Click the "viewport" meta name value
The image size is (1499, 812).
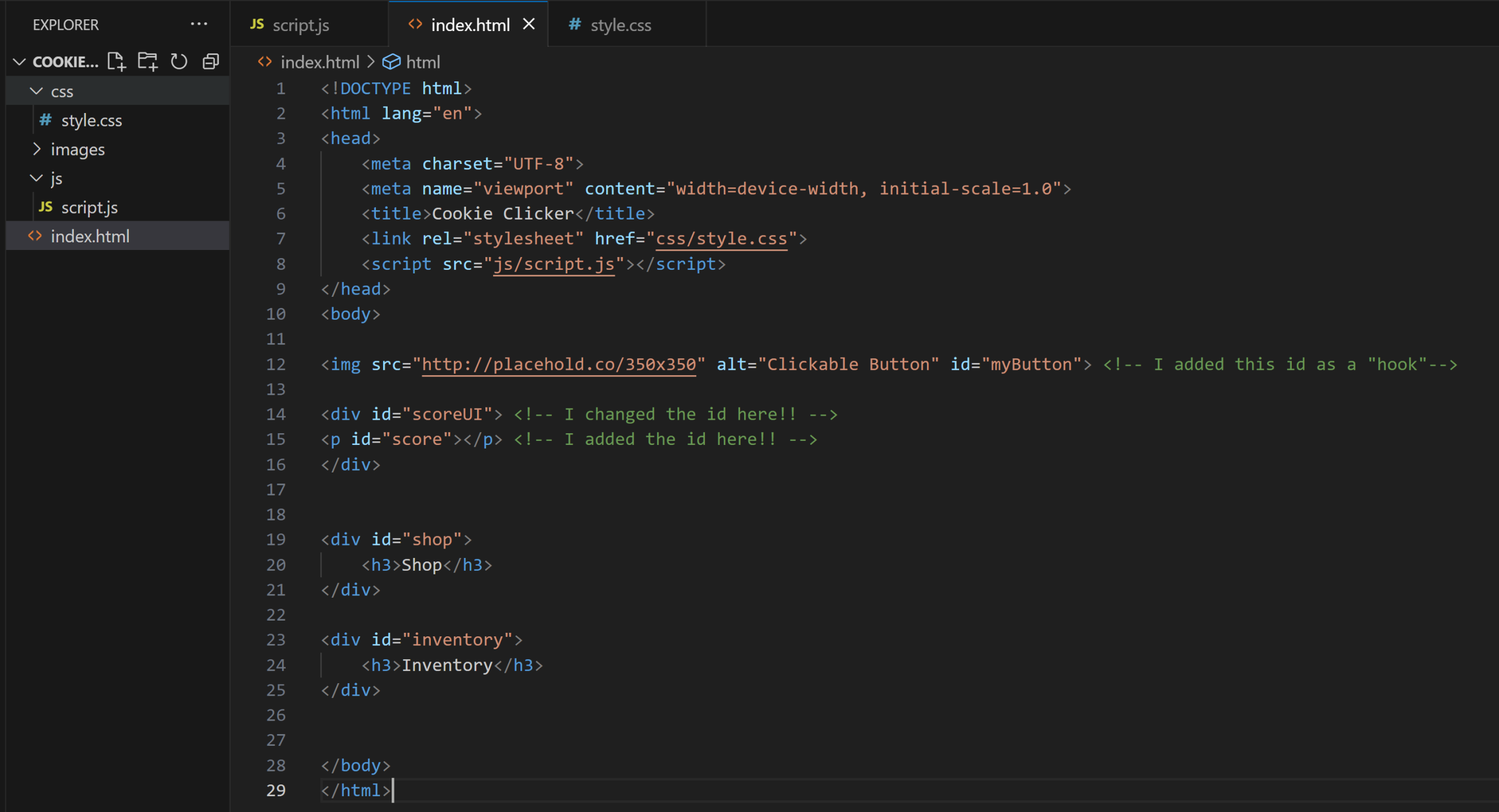523,189
